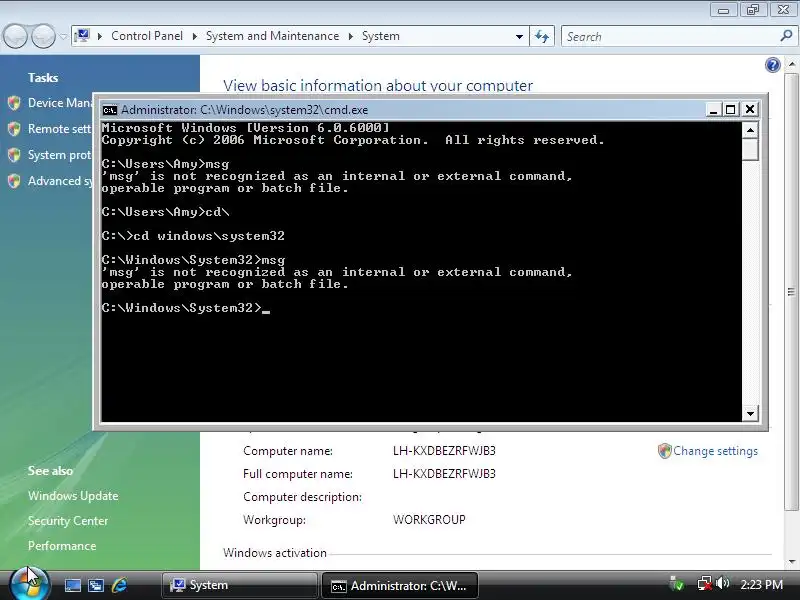The width and height of the screenshot is (800, 600).
Task: Click in the Search input field
Action: click(671, 36)
